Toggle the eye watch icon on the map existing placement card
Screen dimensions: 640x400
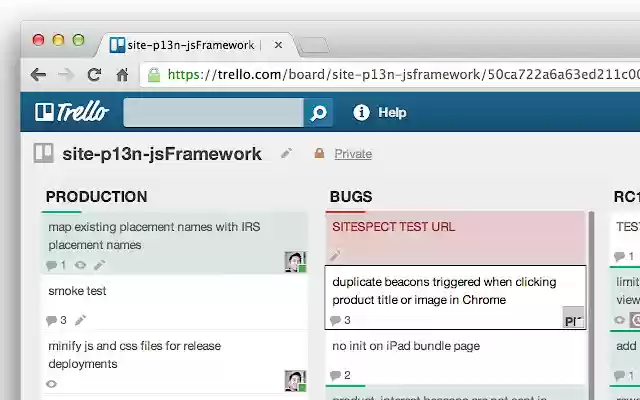click(80, 265)
